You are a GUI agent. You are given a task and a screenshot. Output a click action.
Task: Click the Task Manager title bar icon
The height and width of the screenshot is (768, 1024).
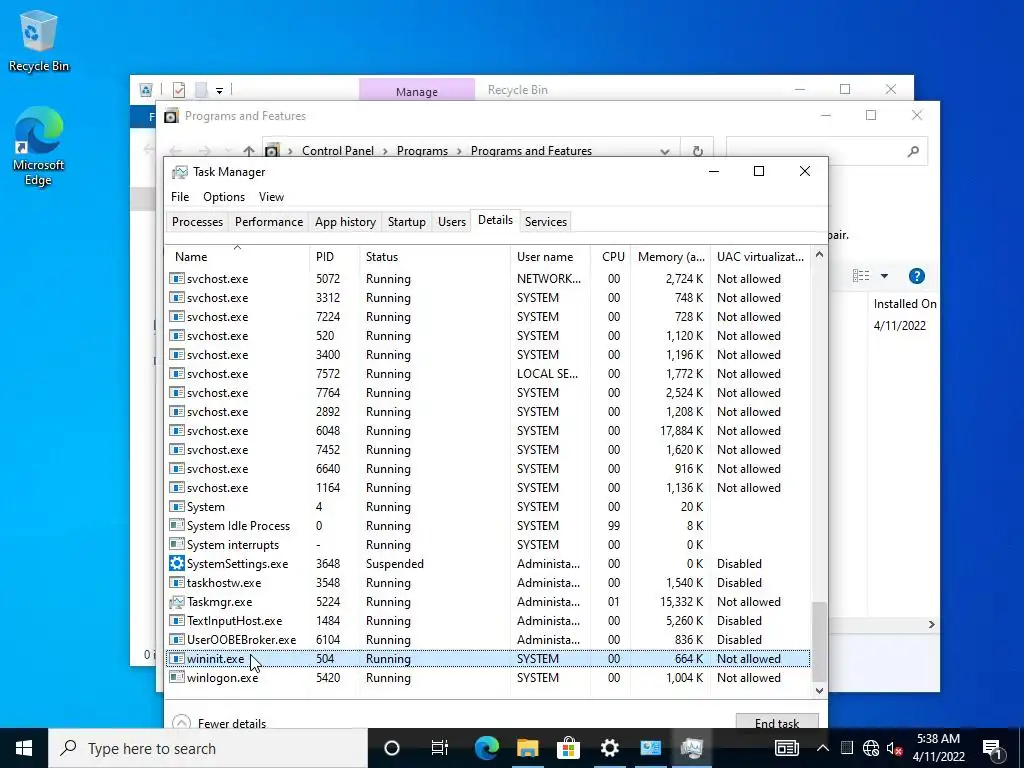coord(180,172)
